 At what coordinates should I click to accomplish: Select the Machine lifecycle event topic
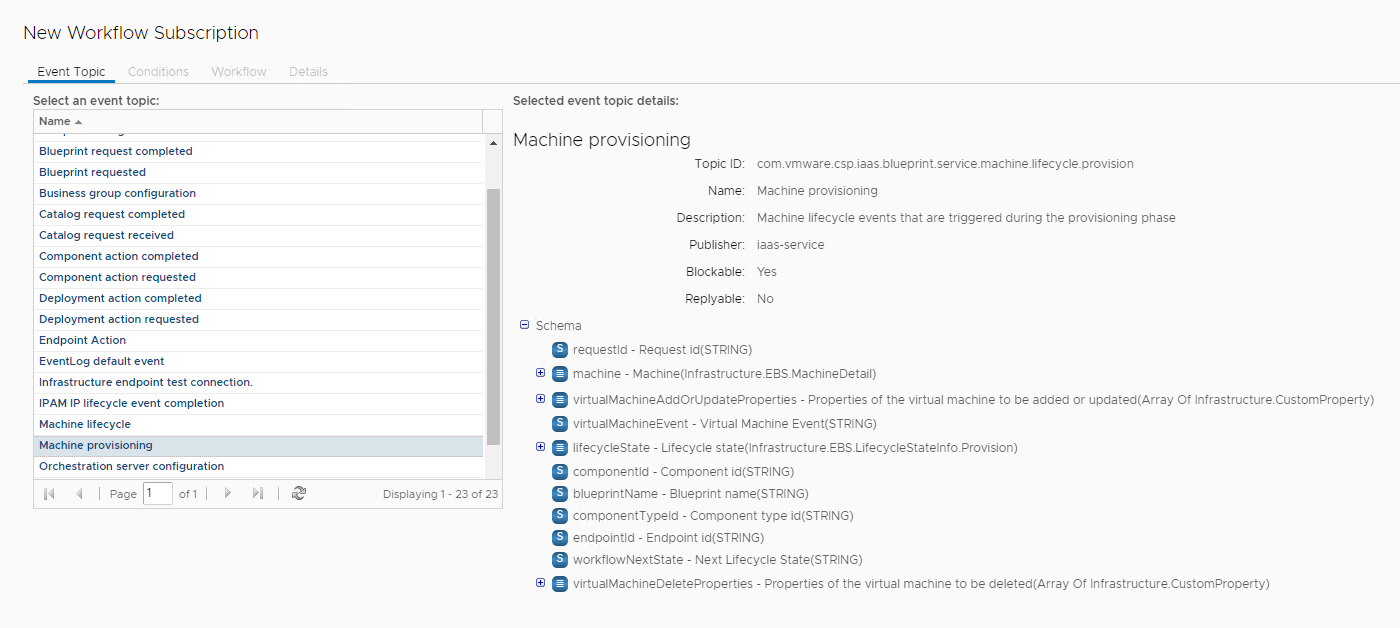[84, 423]
